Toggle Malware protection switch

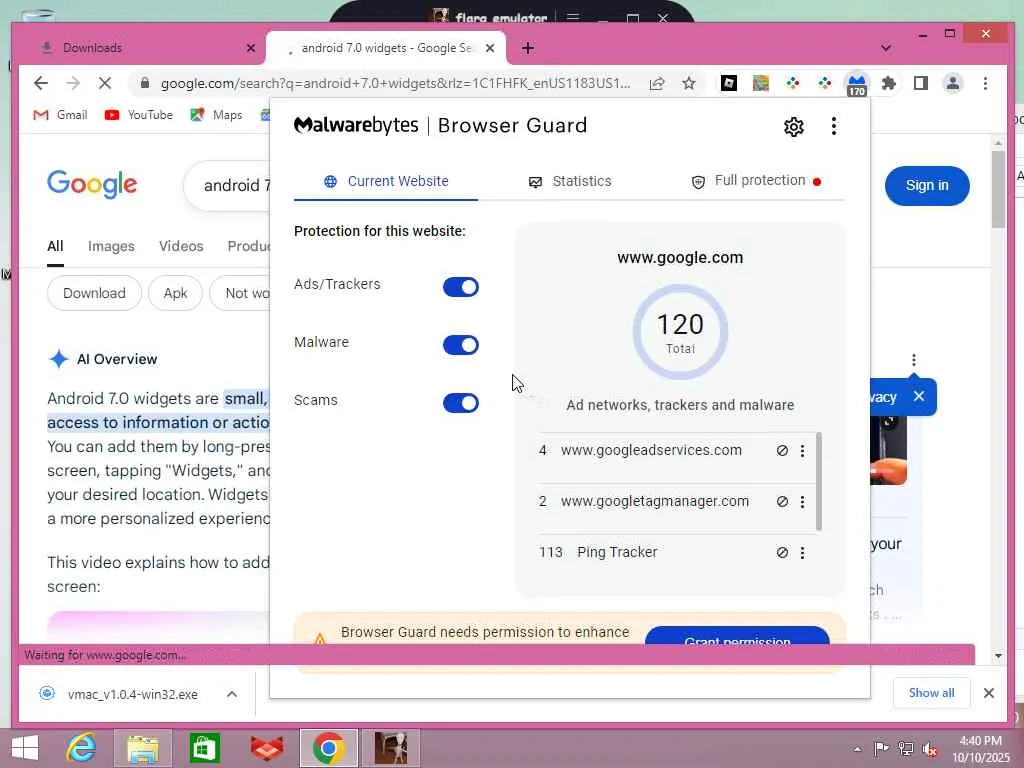tap(460, 345)
